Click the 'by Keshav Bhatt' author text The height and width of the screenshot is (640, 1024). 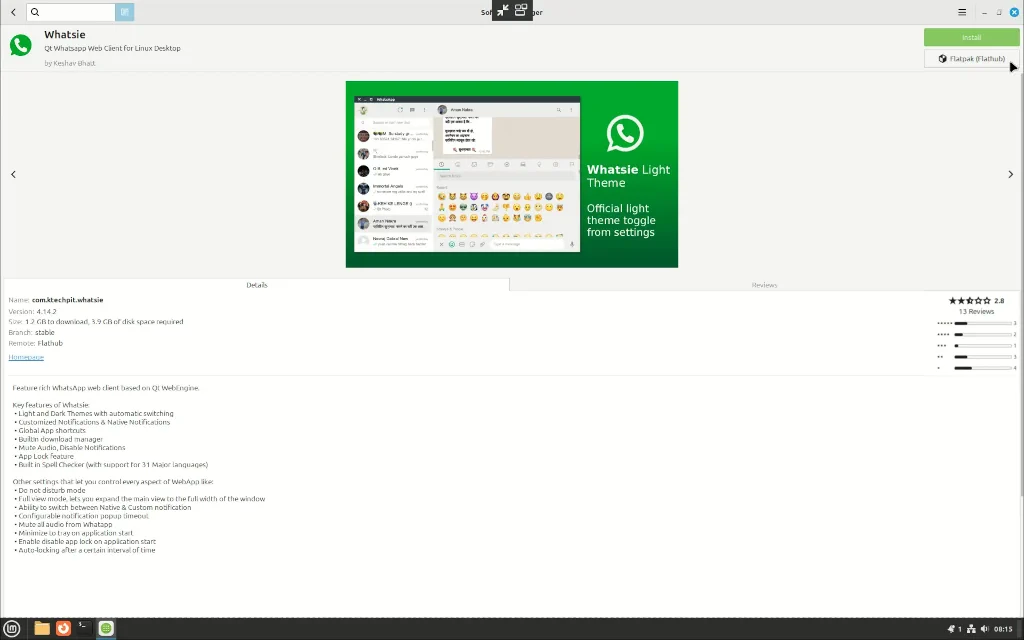pyautogui.click(x=70, y=63)
